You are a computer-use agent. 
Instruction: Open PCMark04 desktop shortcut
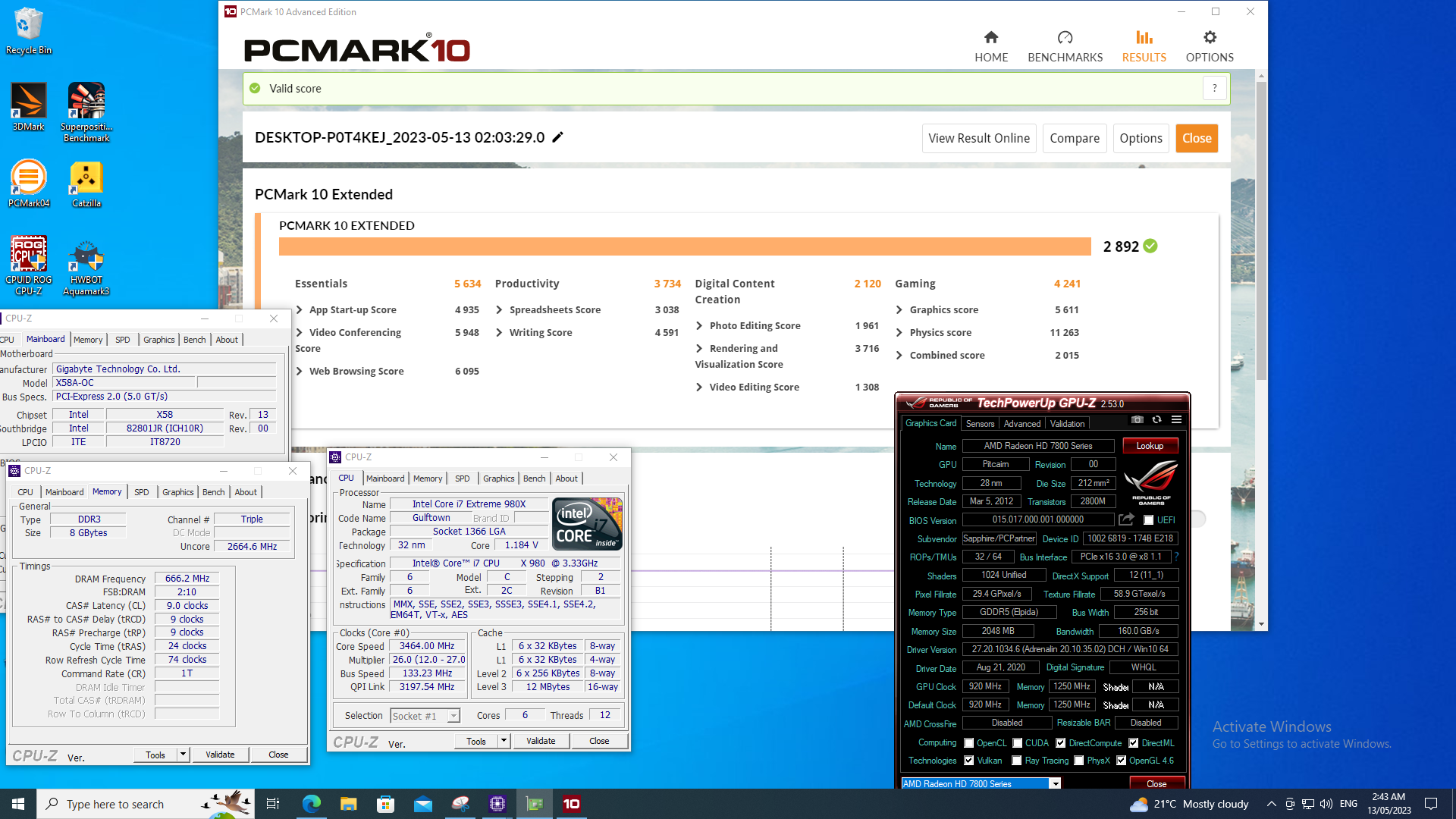28,184
